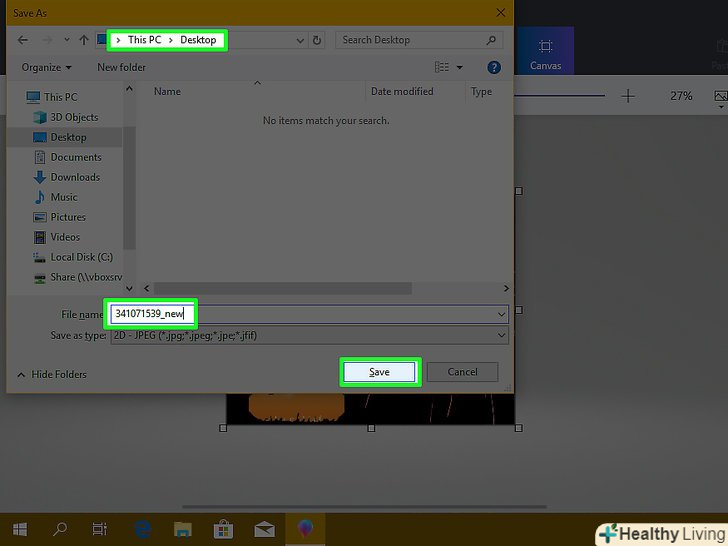The width and height of the screenshot is (728, 546).
Task: Click the sidebar scroll down arrow
Action: pos(130,288)
